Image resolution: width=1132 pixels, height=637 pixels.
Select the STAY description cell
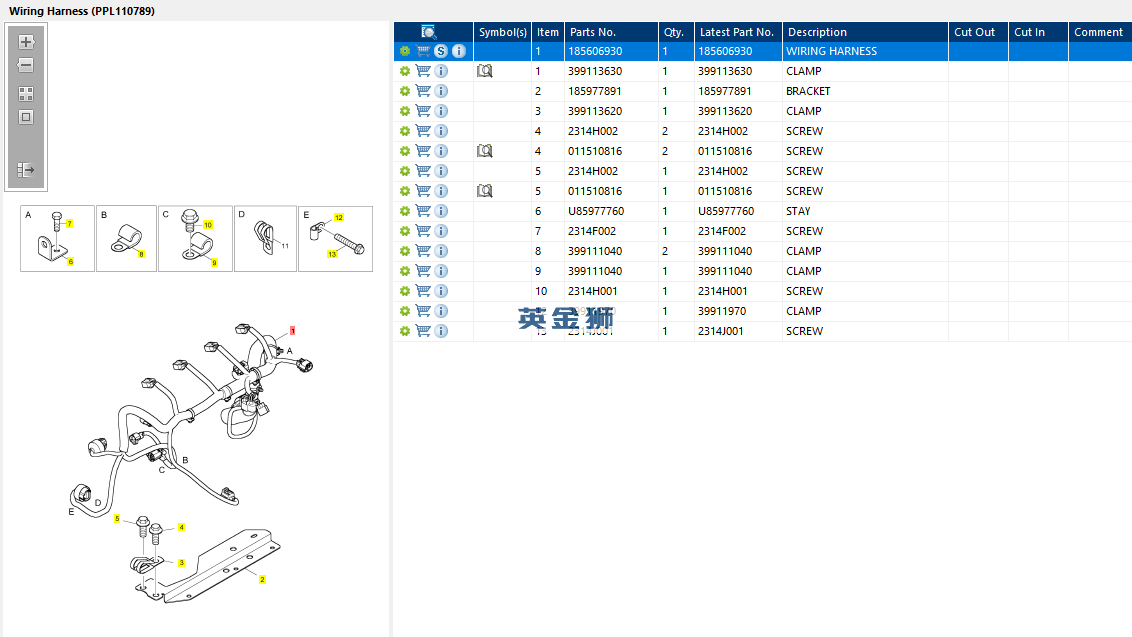[x=865, y=211]
